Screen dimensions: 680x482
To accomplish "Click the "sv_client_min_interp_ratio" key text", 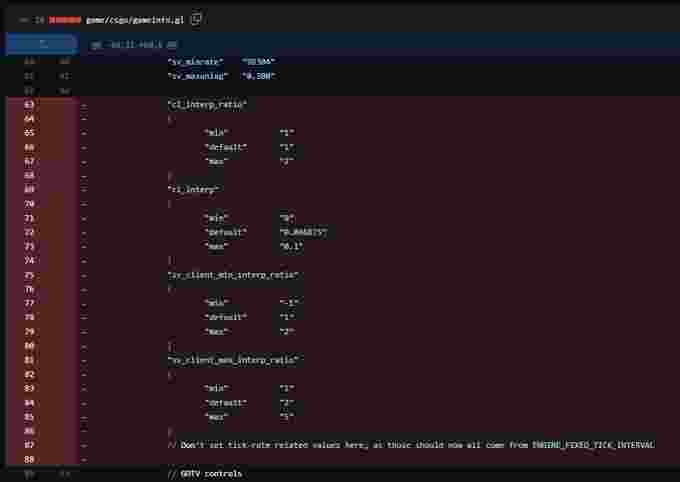I will coord(233,275).
